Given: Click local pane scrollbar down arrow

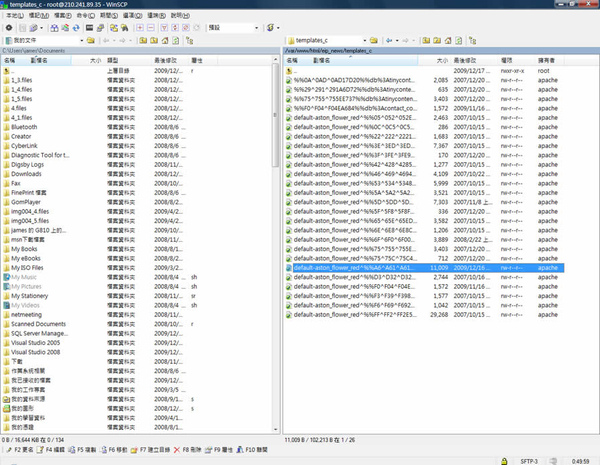Looking at the screenshot, I should tap(276, 429).
